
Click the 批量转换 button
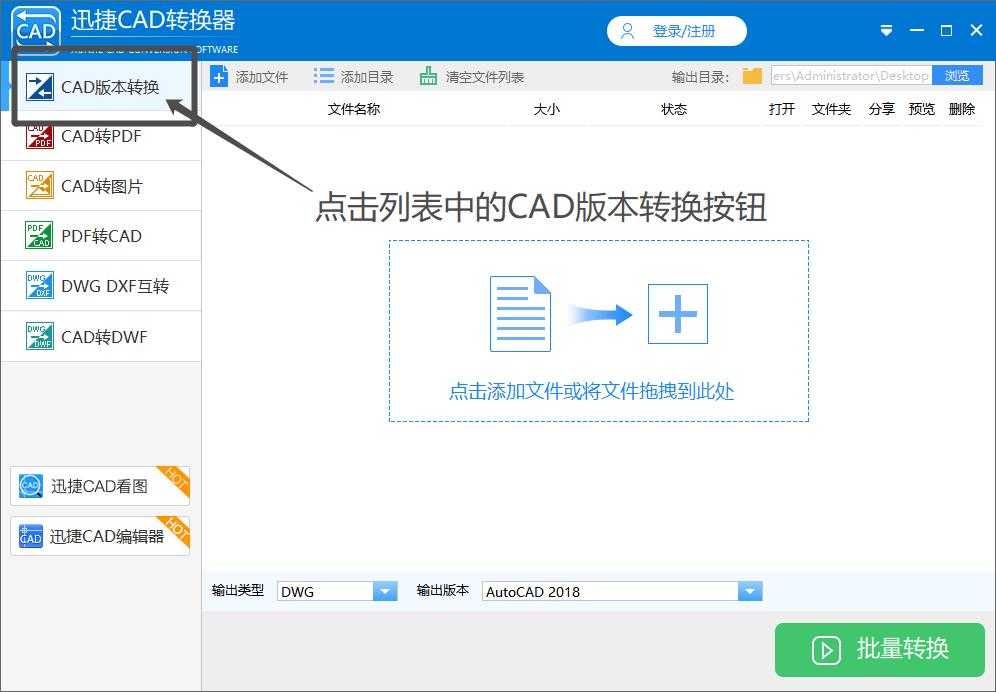[x=879, y=650]
